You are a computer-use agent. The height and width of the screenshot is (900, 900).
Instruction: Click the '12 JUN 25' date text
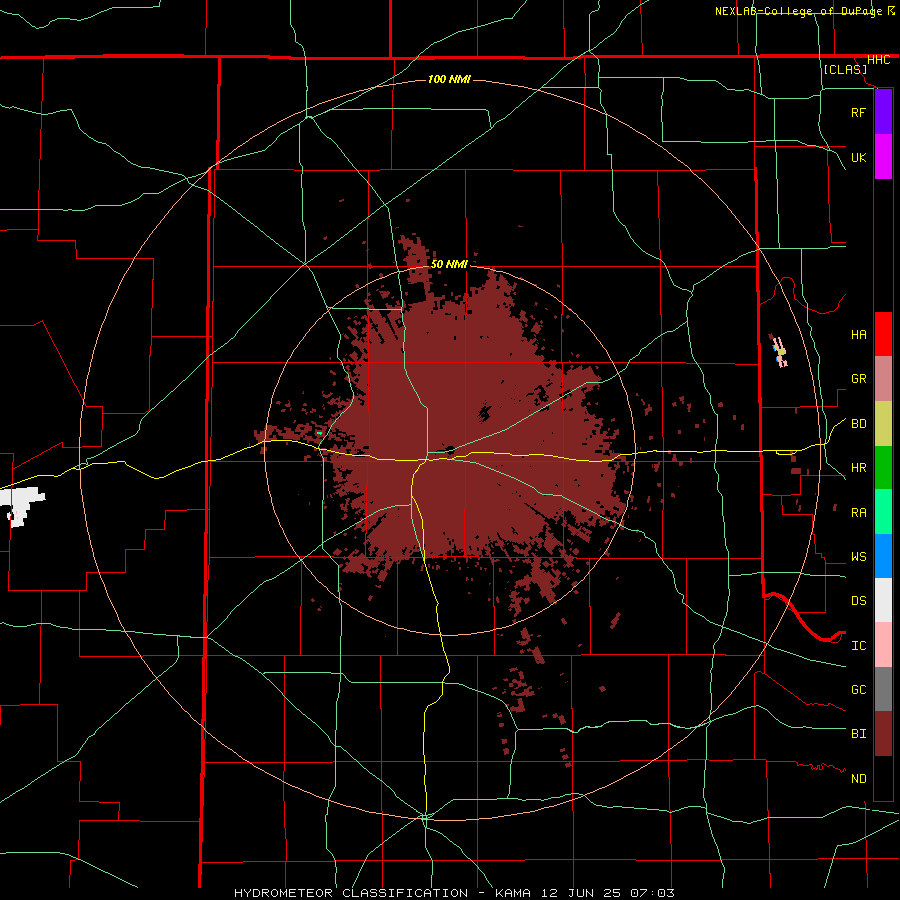[x=580, y=893]
